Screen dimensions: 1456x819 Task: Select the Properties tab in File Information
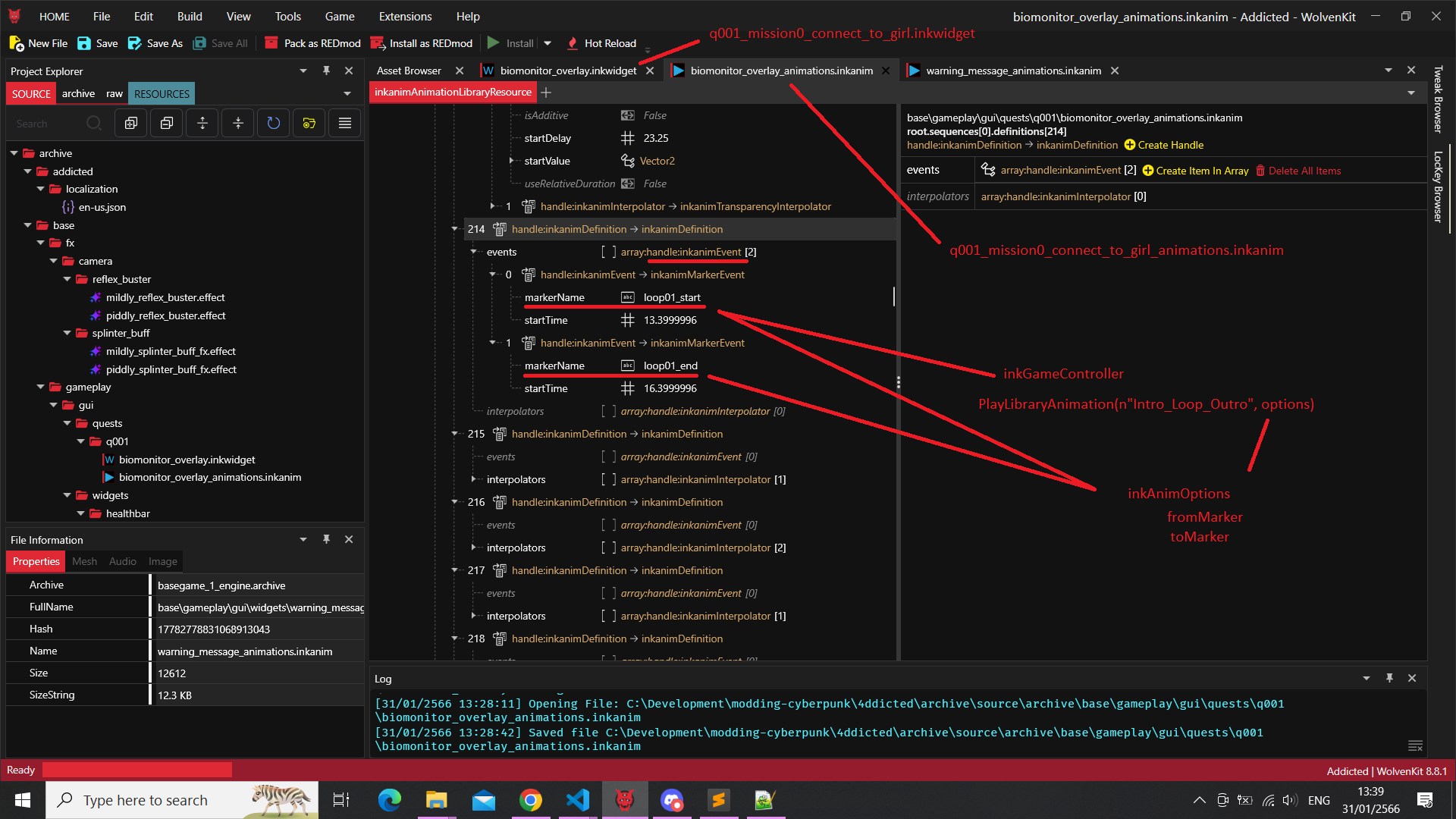tap(36, 561)
